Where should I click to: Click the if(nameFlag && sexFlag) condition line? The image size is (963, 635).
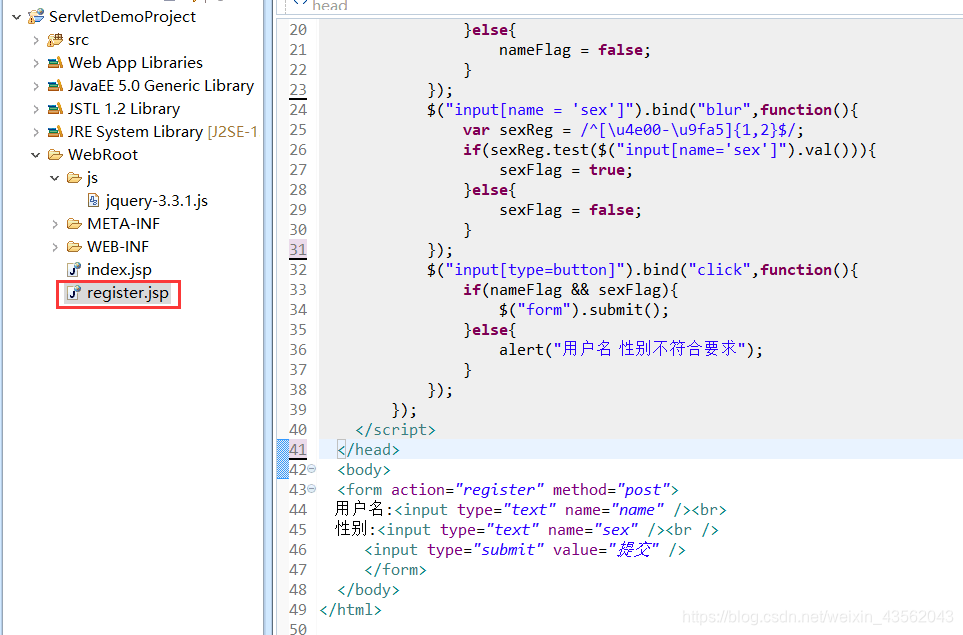tap(571, 289)
